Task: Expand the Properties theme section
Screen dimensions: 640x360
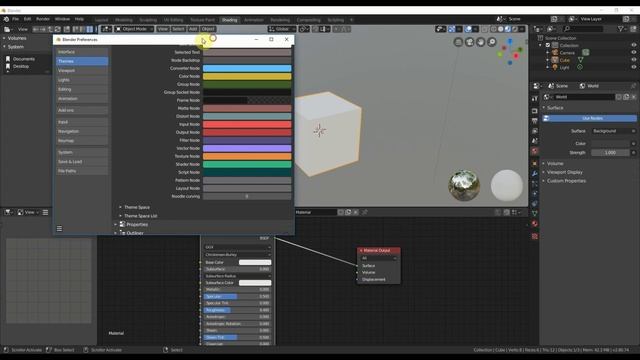Action: point(137,224)
